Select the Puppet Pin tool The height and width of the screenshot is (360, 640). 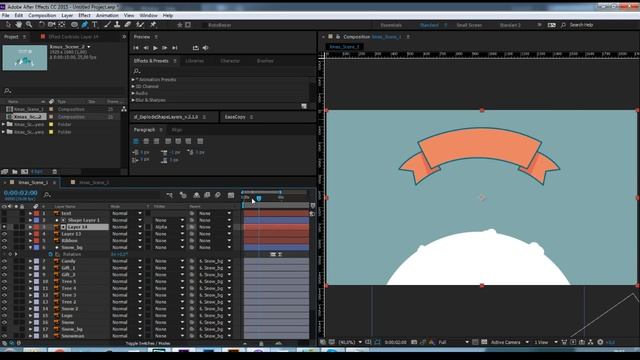click(153, 25)
